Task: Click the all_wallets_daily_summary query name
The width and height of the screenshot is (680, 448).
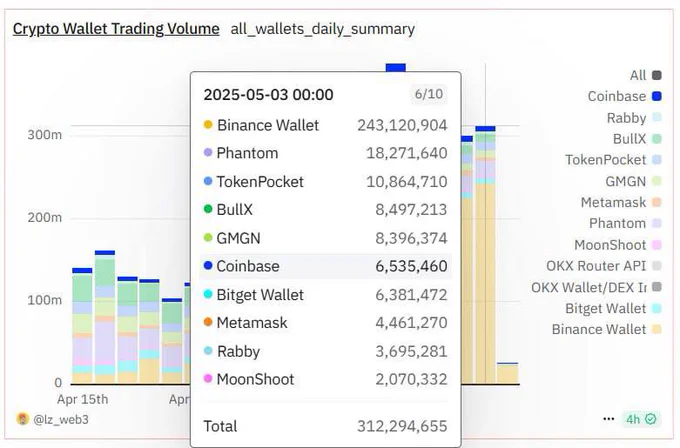Action: click(323, 29)
